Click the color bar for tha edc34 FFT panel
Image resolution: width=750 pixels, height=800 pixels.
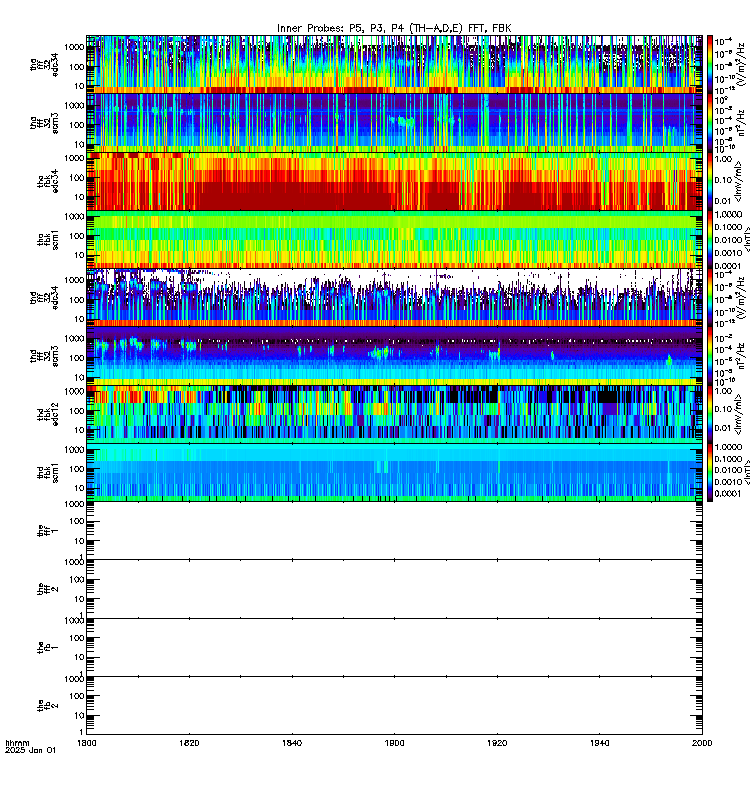[x=710, y=65]
